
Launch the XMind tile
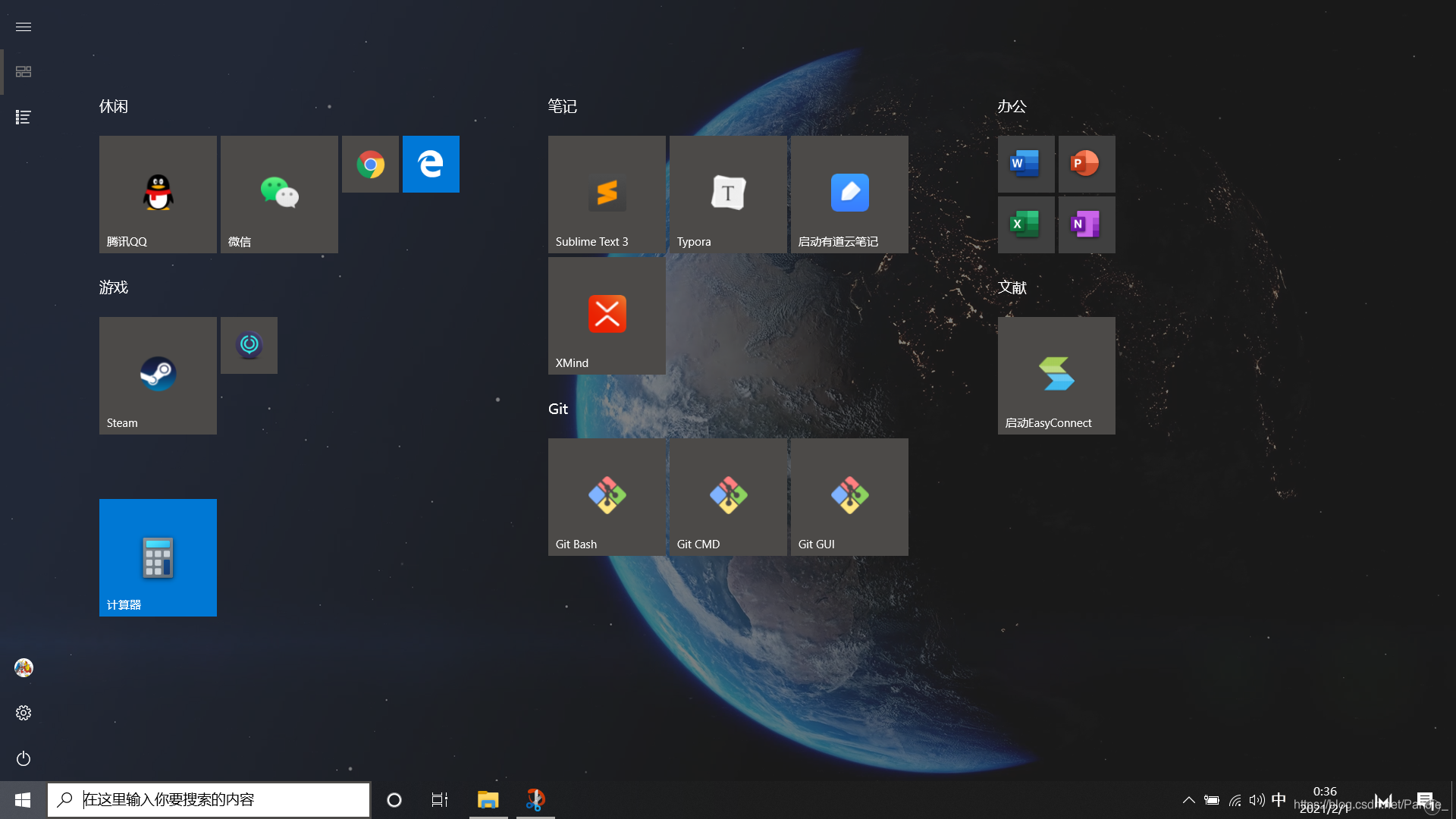pyautogui.click(x=607, y=315)
